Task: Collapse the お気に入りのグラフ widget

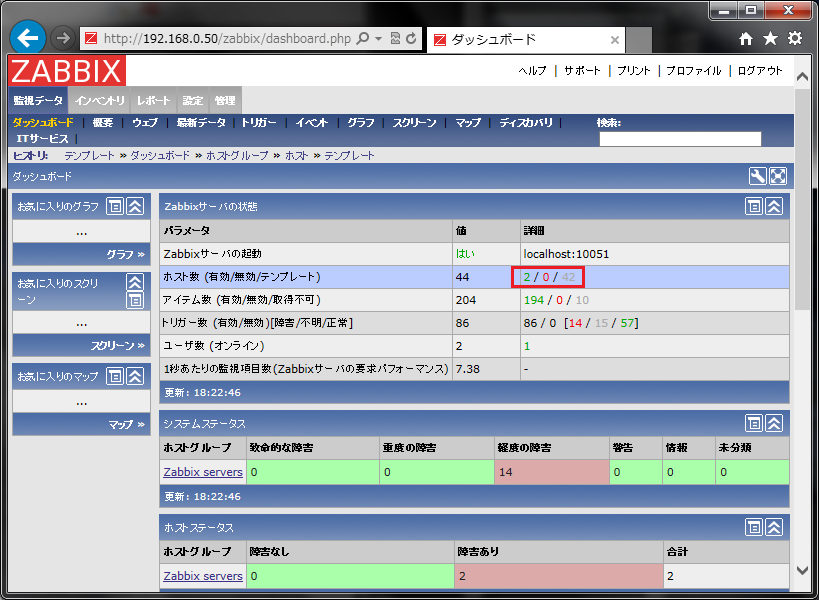Action: point(135,206)
